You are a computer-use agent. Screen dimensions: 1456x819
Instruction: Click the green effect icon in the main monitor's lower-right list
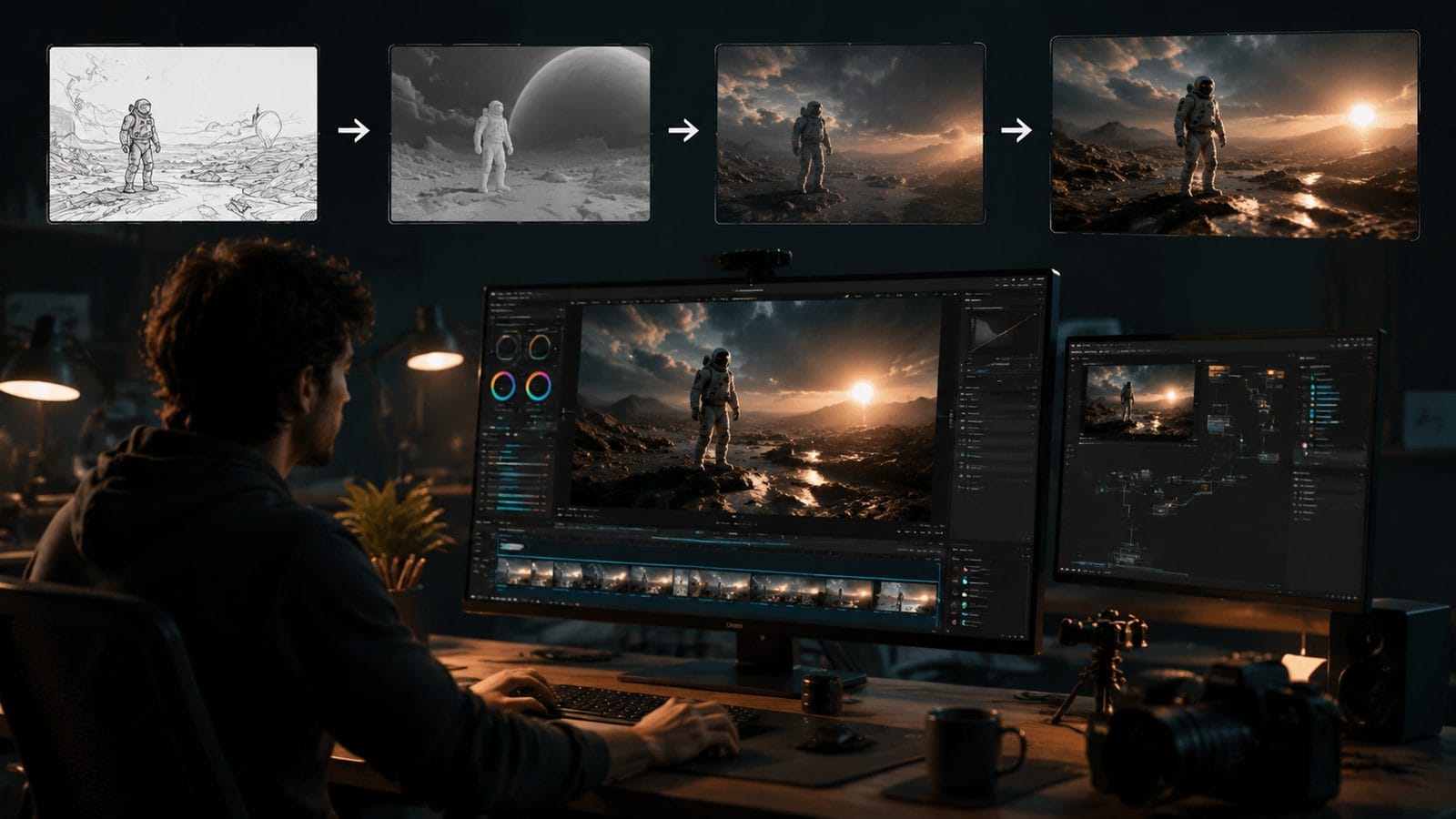click(966, 604)
